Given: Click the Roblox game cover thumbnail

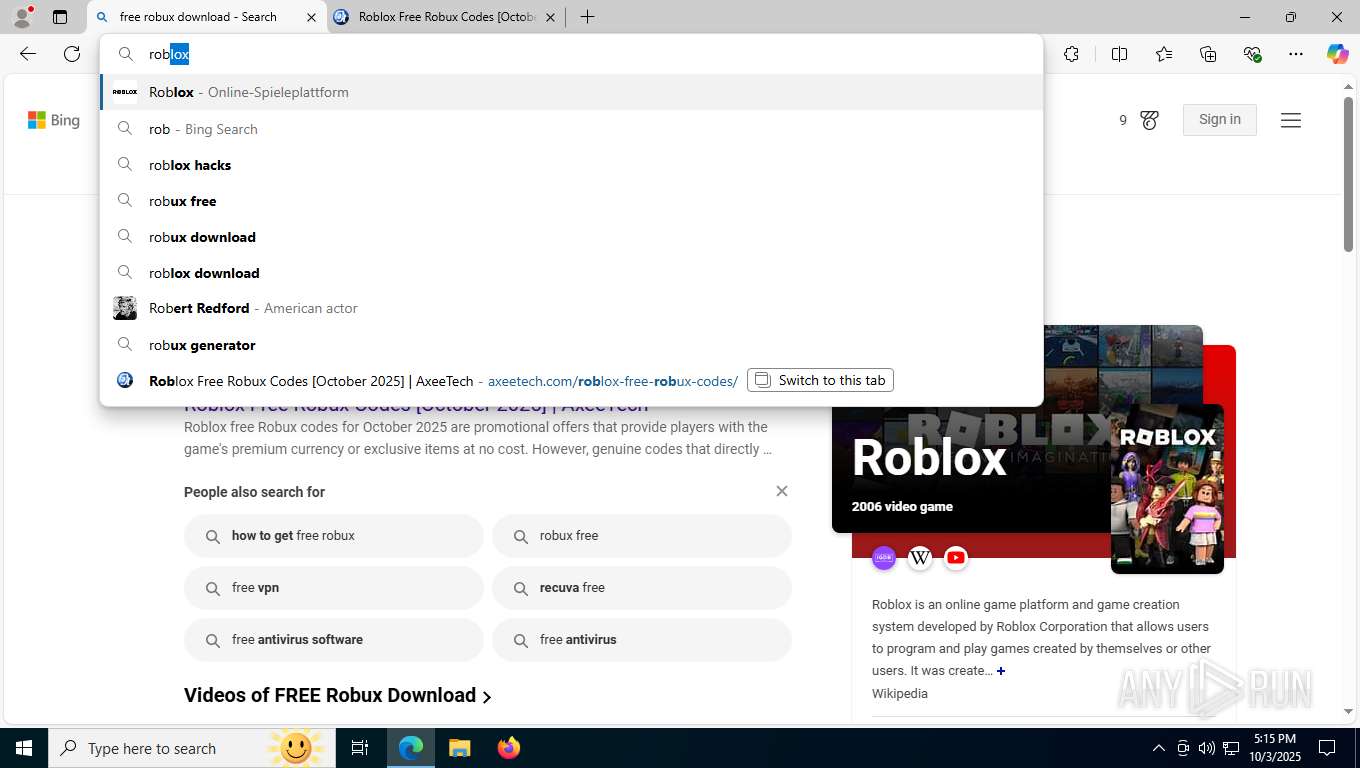Looking at the screenshot, I should [x=1167, y=488].
